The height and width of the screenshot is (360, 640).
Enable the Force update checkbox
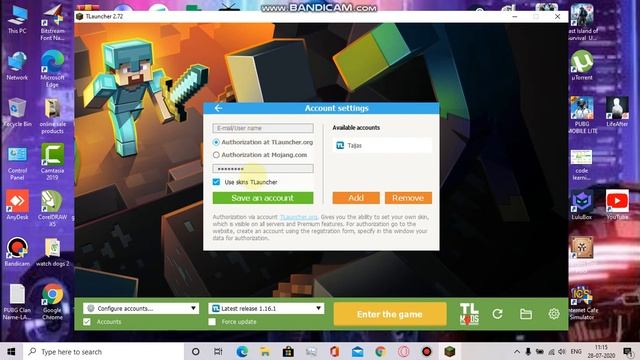point(212,322)
